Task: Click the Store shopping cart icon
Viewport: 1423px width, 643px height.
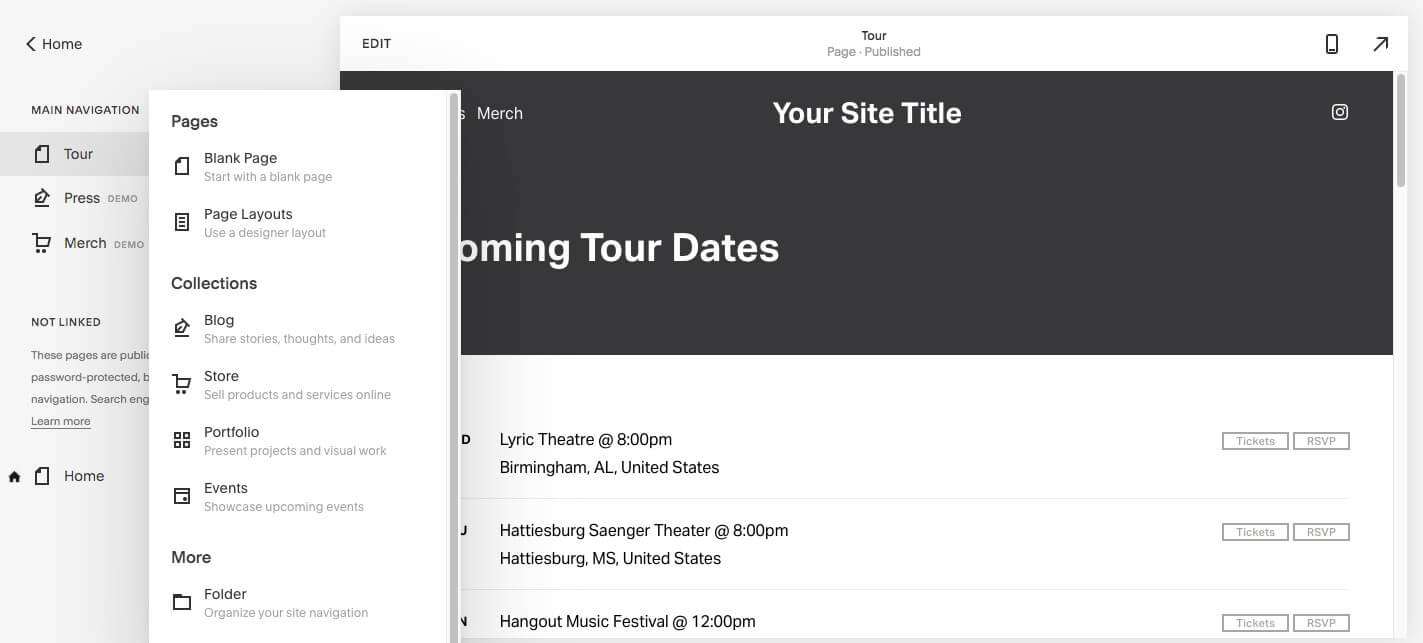Action: (182, 383)
